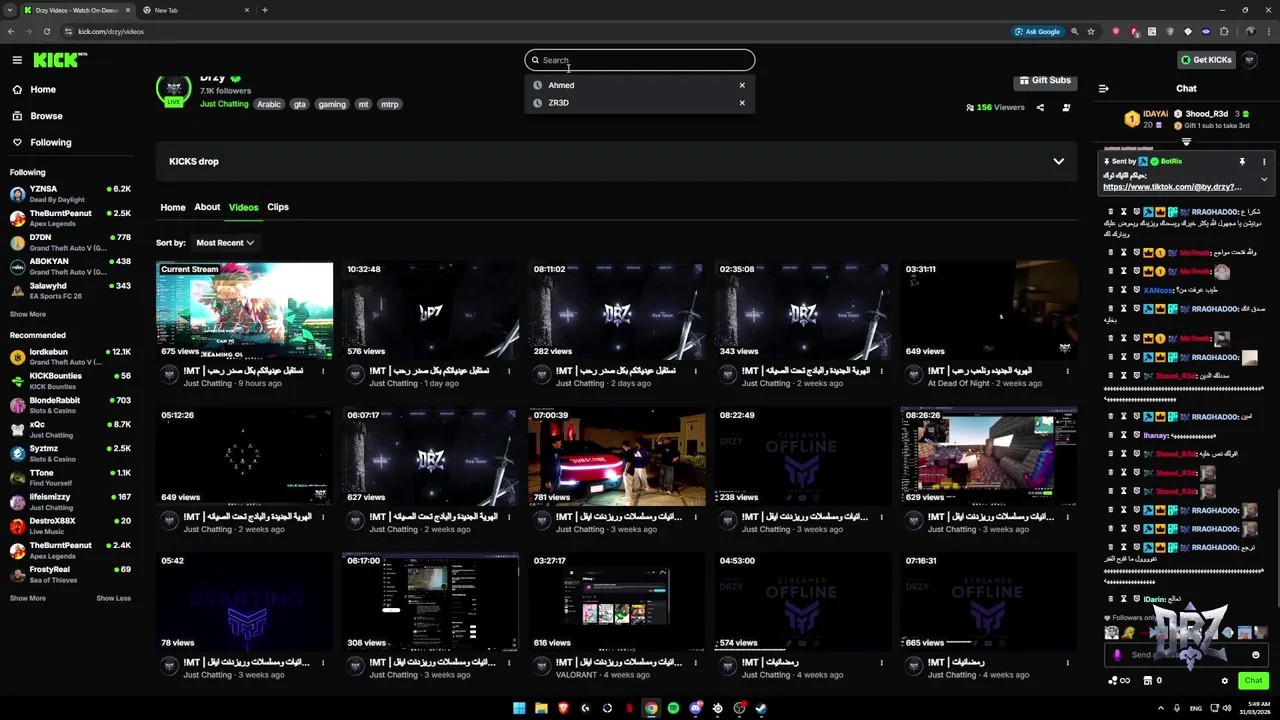Remove Ahmed from search history
This screenshot has height=720, width=1280.
(742, 85)
